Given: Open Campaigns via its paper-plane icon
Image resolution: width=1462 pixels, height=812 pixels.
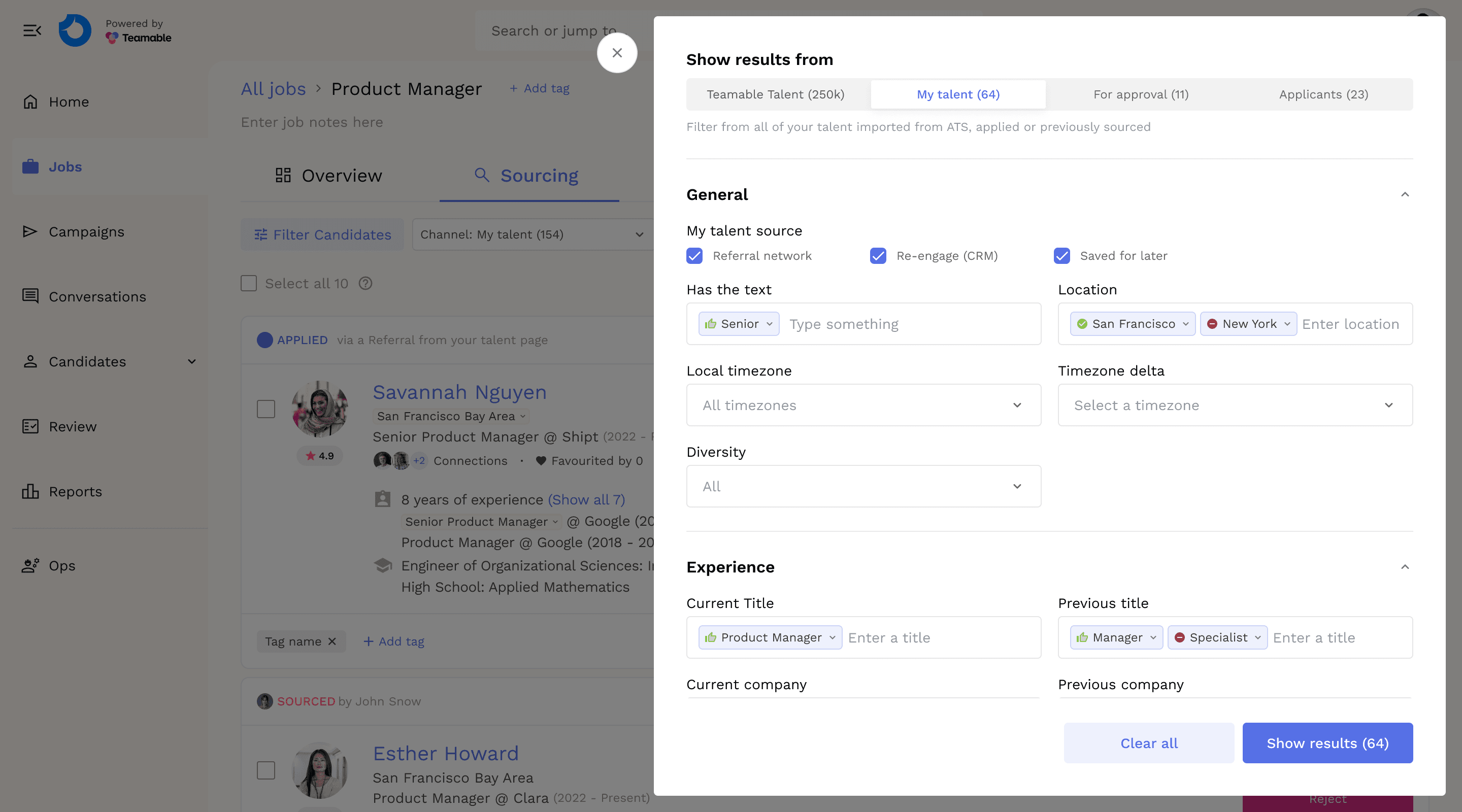Looking at the screenshot, I should tap(30, 231).
